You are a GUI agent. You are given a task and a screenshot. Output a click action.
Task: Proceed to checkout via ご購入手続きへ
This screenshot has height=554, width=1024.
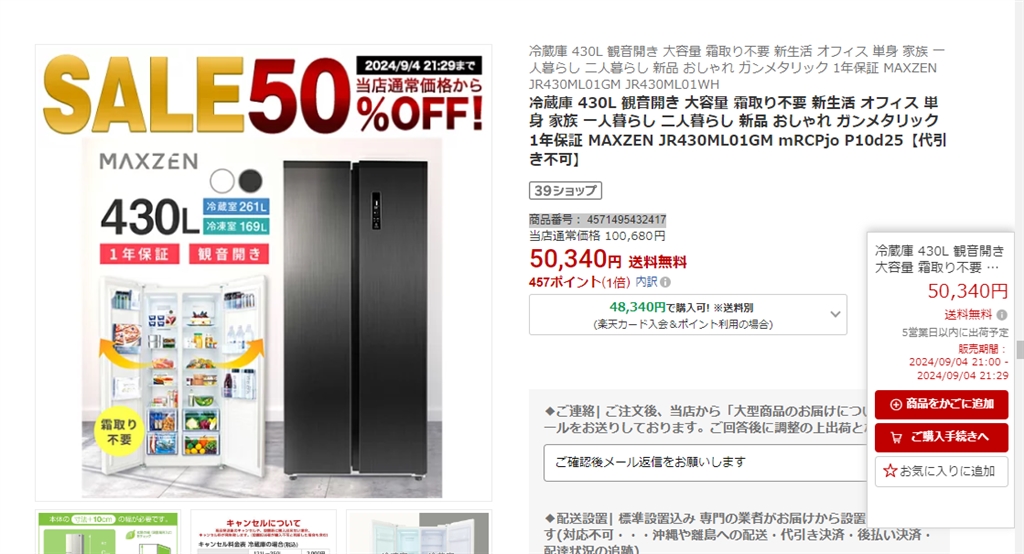941,437
